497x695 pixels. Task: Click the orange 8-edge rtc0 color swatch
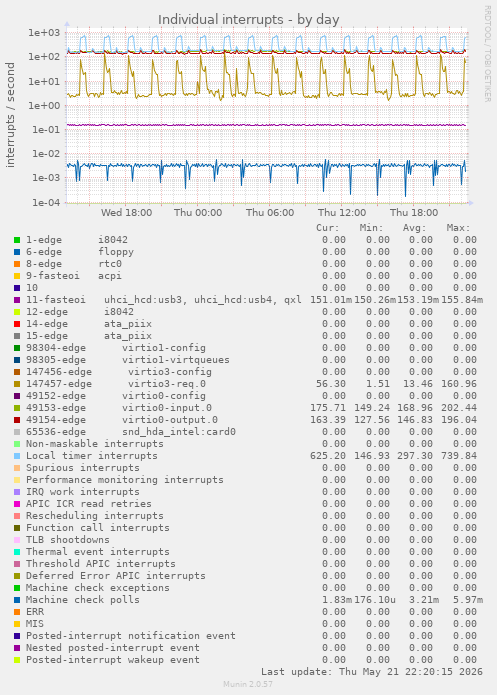(x=17, y=264)
